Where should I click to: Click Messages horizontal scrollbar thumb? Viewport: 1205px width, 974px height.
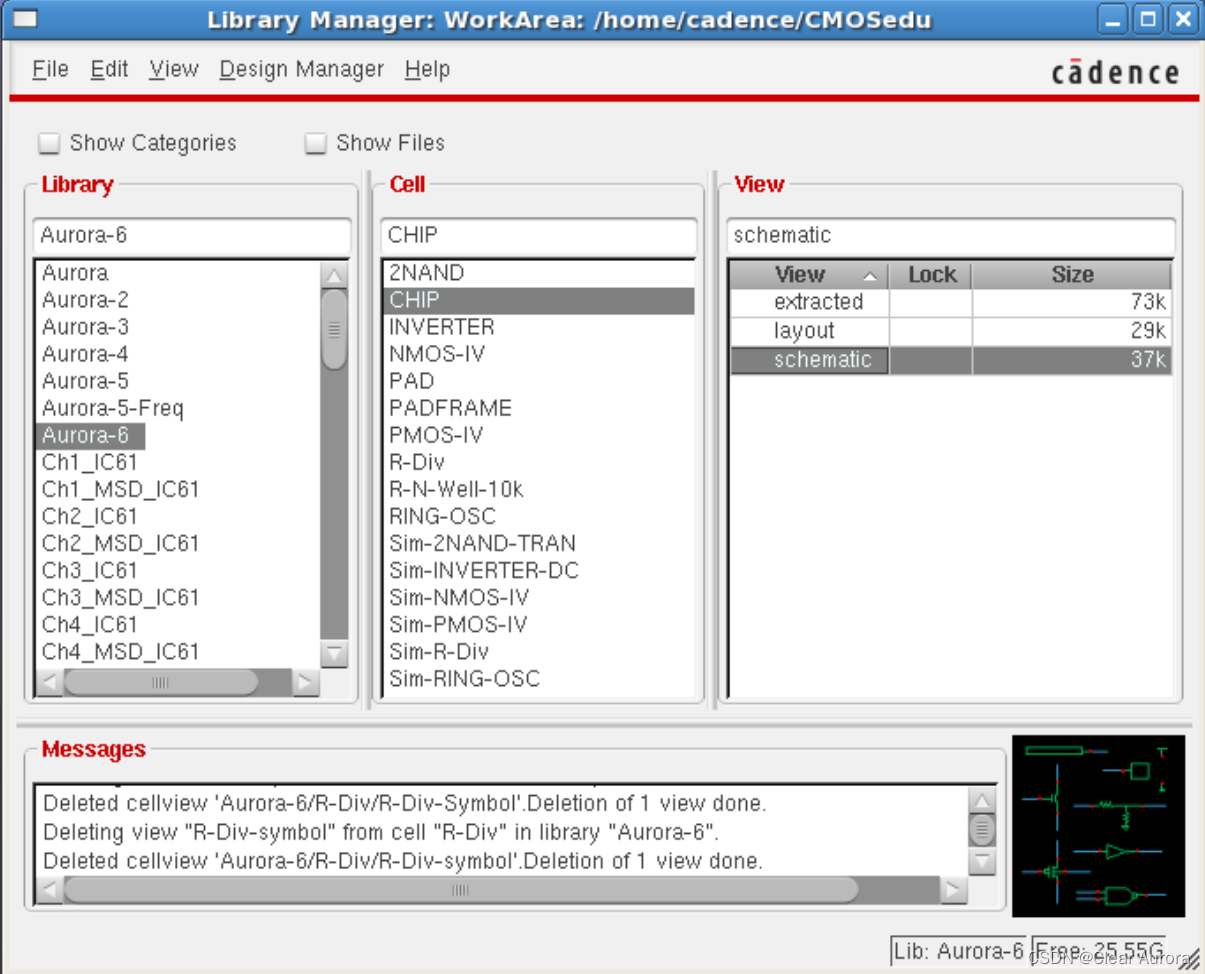point(460,890)
